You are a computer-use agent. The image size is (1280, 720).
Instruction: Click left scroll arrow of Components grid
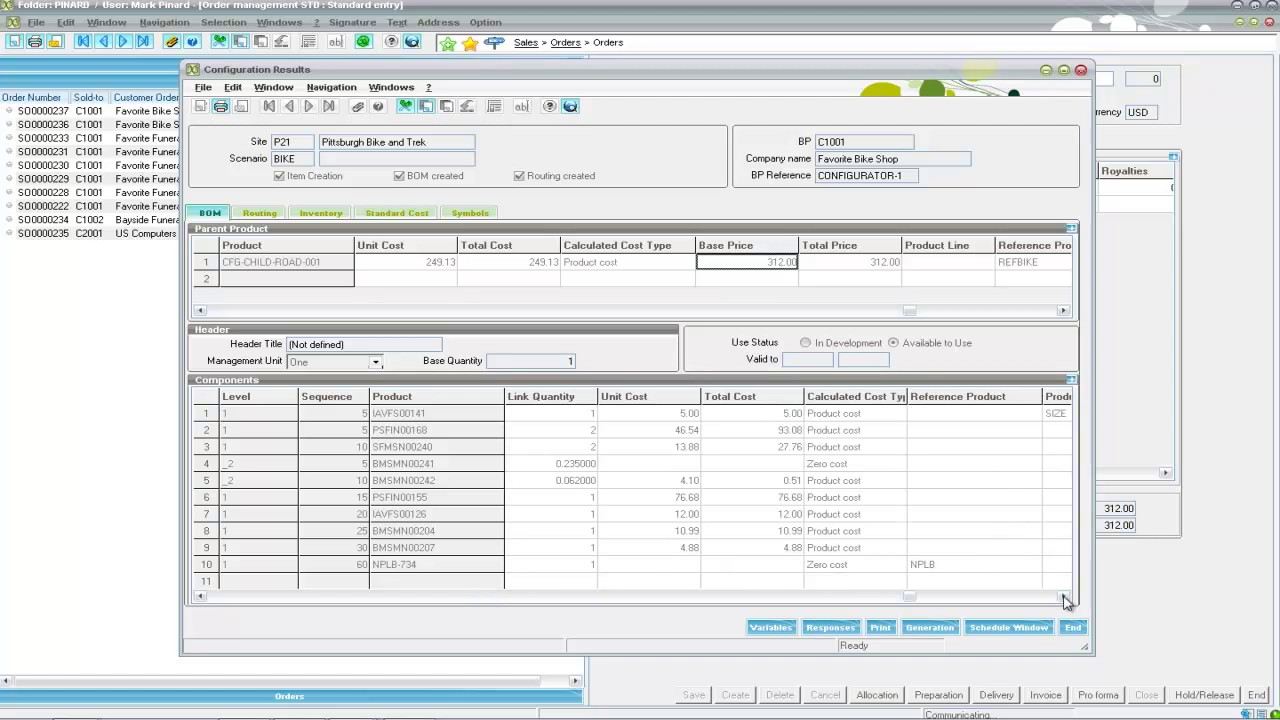[x=201, y=597]
